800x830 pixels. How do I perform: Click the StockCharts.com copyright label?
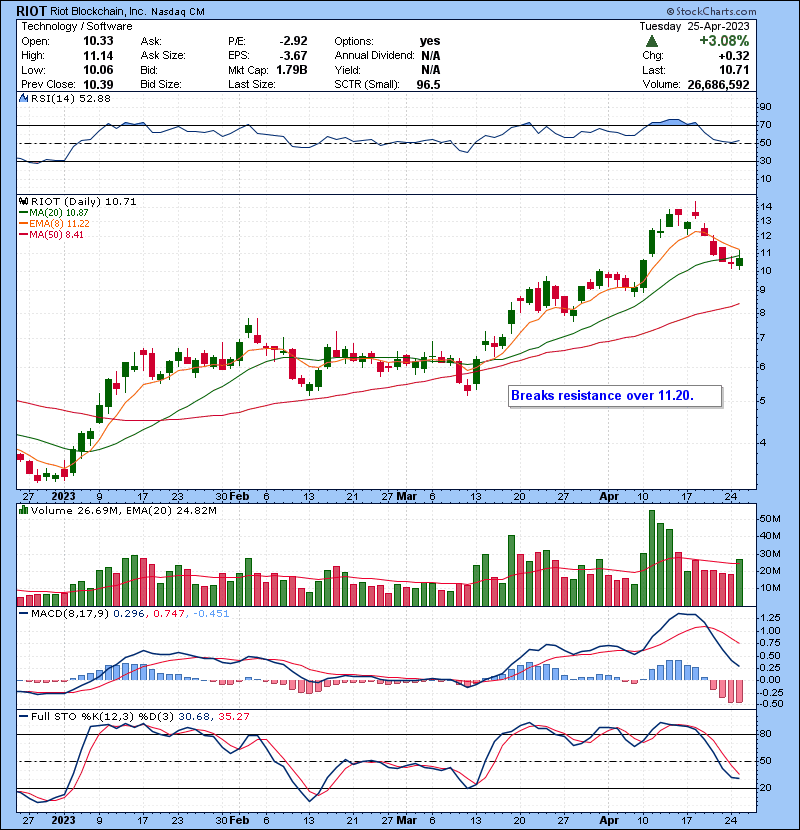pyautogui.click(x=711, y=11)
